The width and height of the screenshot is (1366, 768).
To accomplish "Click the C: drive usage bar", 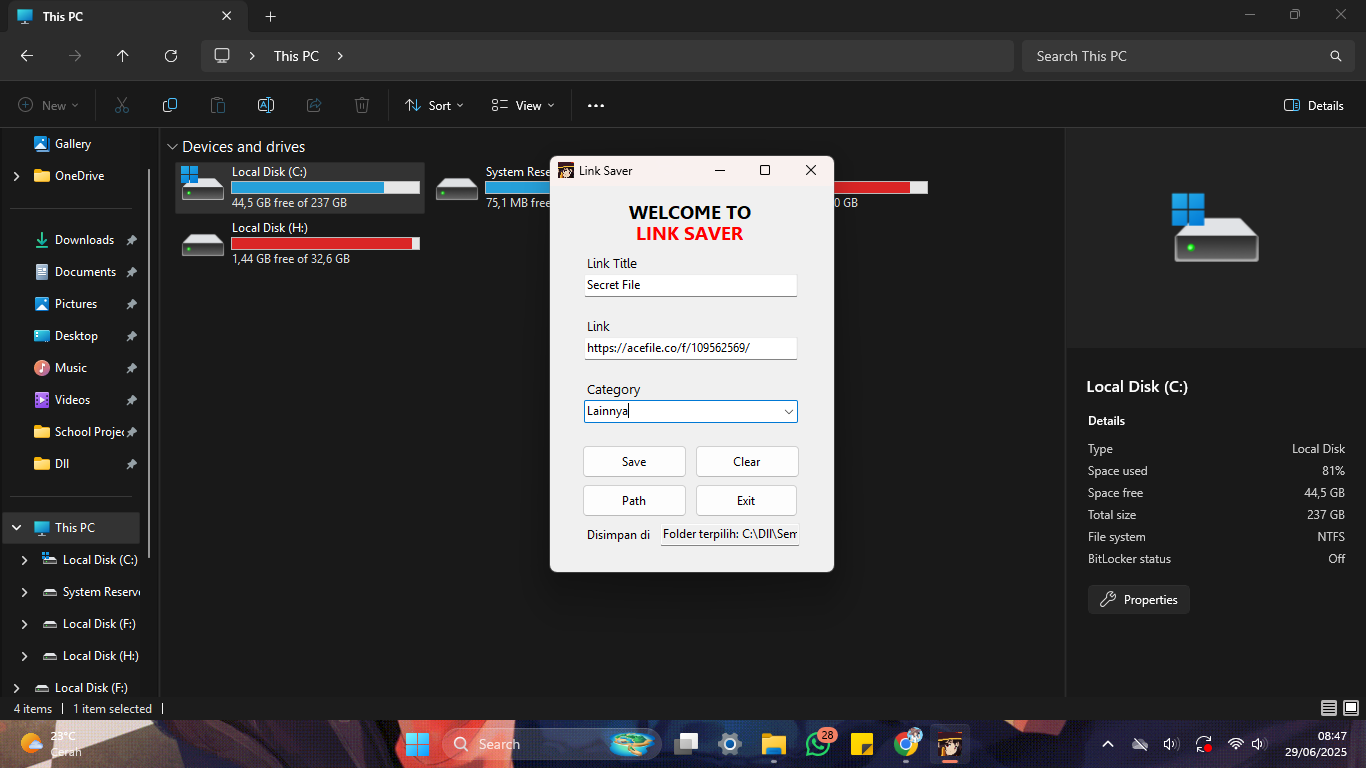I will click(x=324, y=187).
